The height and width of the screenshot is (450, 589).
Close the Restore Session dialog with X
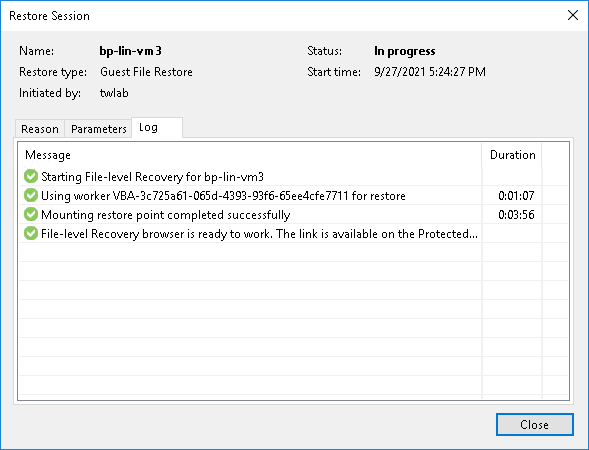[573, 15]
